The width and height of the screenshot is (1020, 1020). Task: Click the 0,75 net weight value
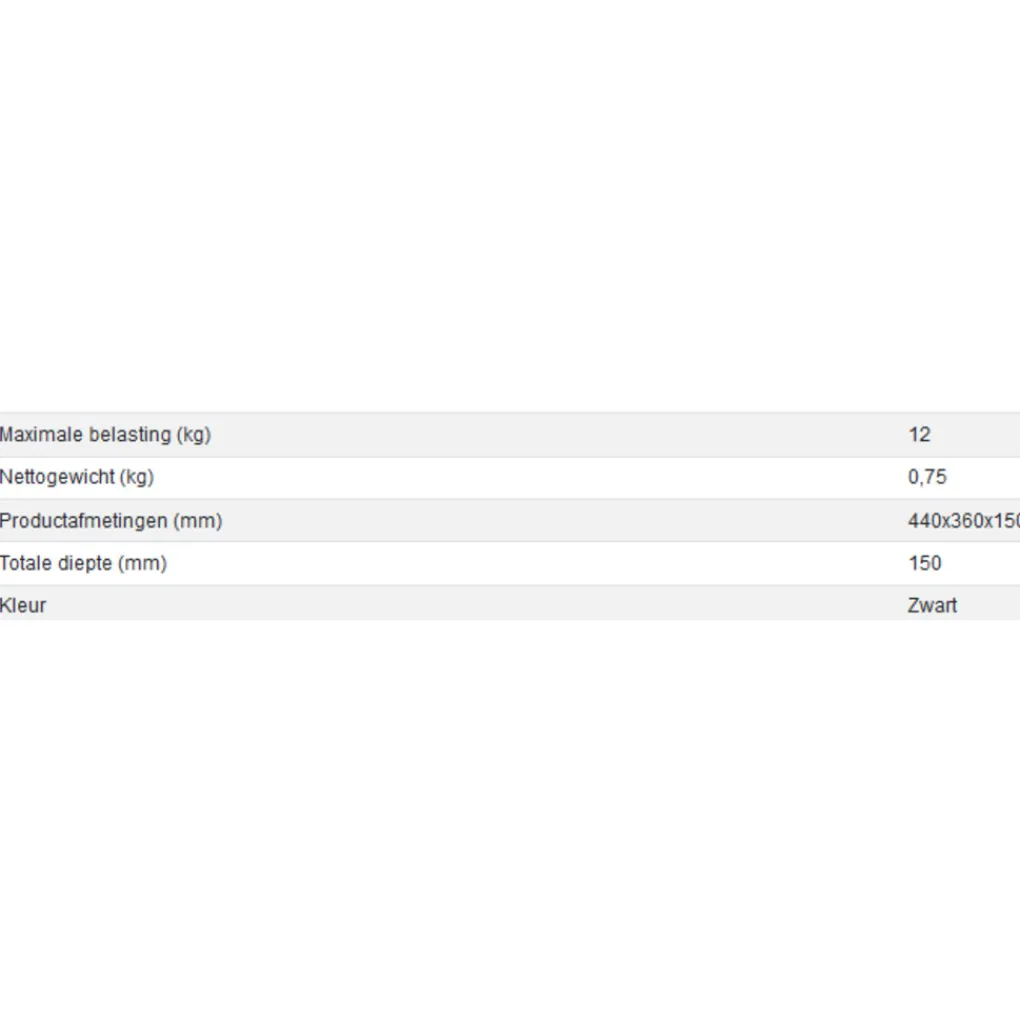pyautogui.click(x=927, y=478)
